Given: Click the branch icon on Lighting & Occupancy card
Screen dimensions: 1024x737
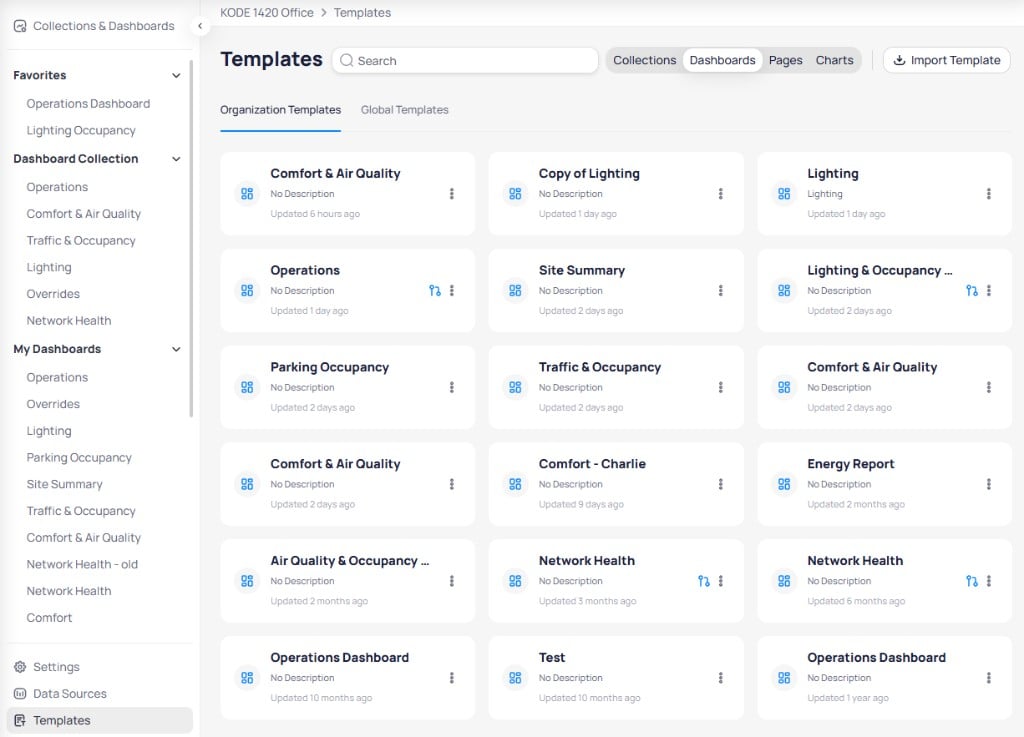Looking at the screenshot, I should click(972, 290).
